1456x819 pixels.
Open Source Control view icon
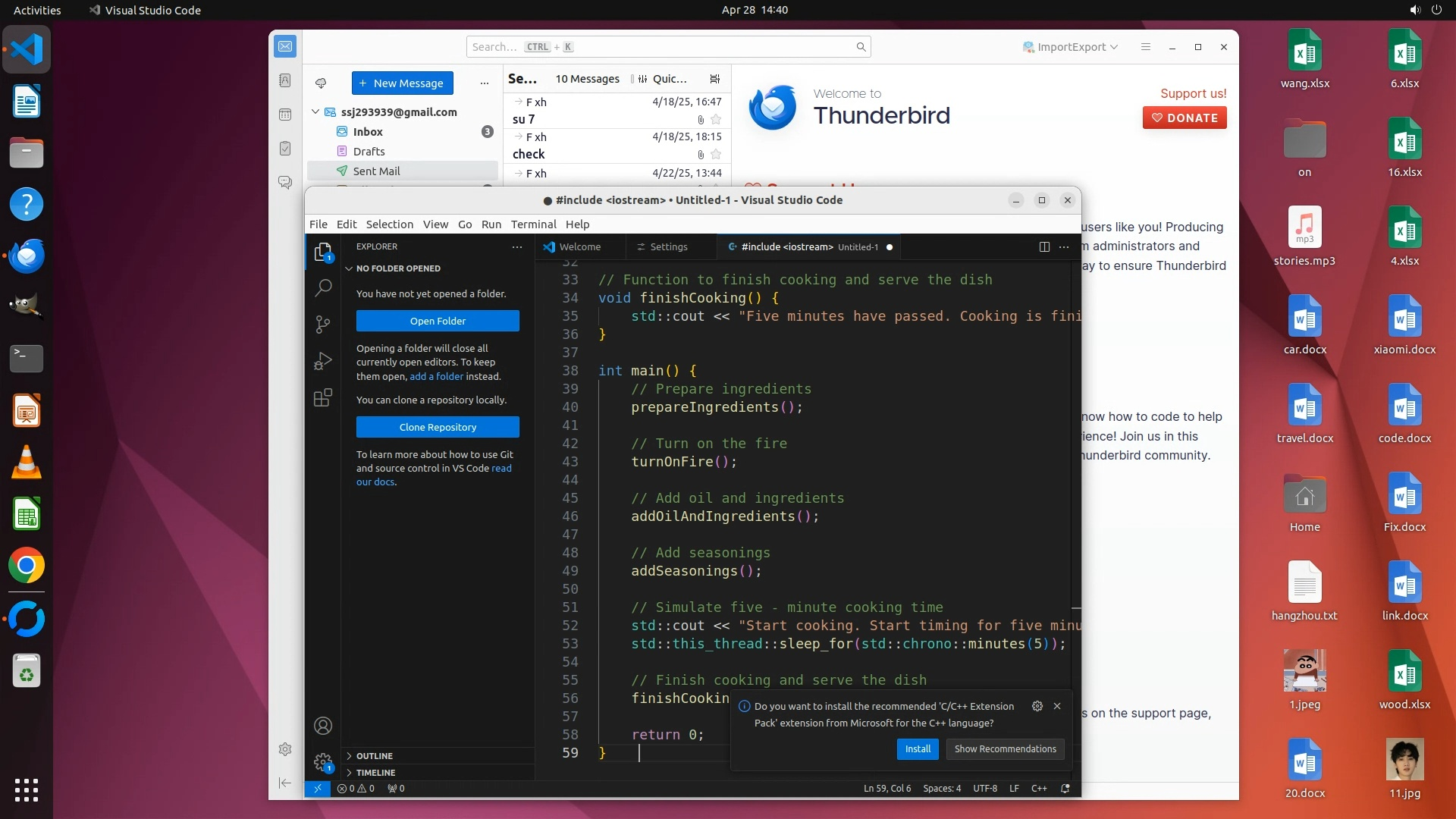pos(323,325)
